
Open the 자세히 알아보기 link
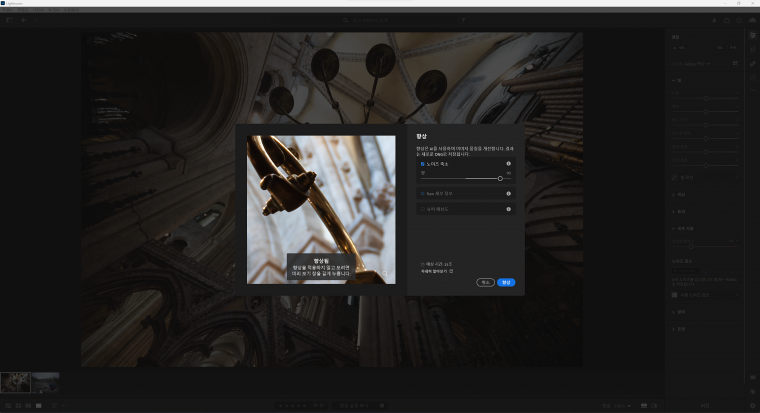(x=437, y=271)
